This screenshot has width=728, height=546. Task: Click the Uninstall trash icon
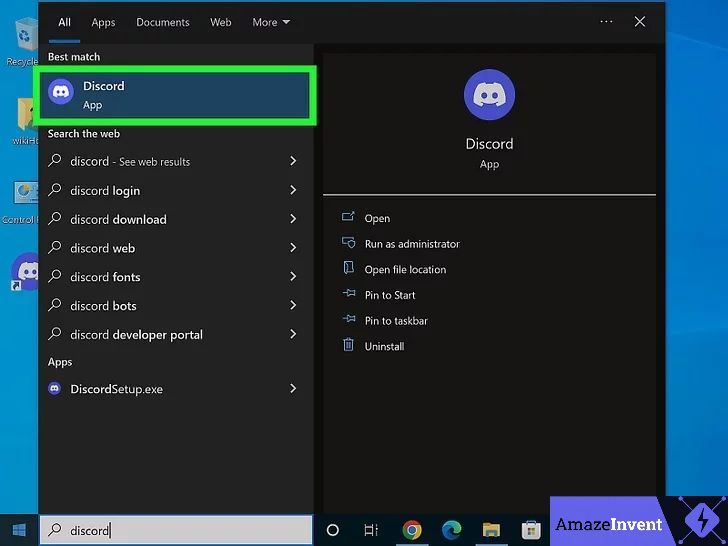pos(348,345)
